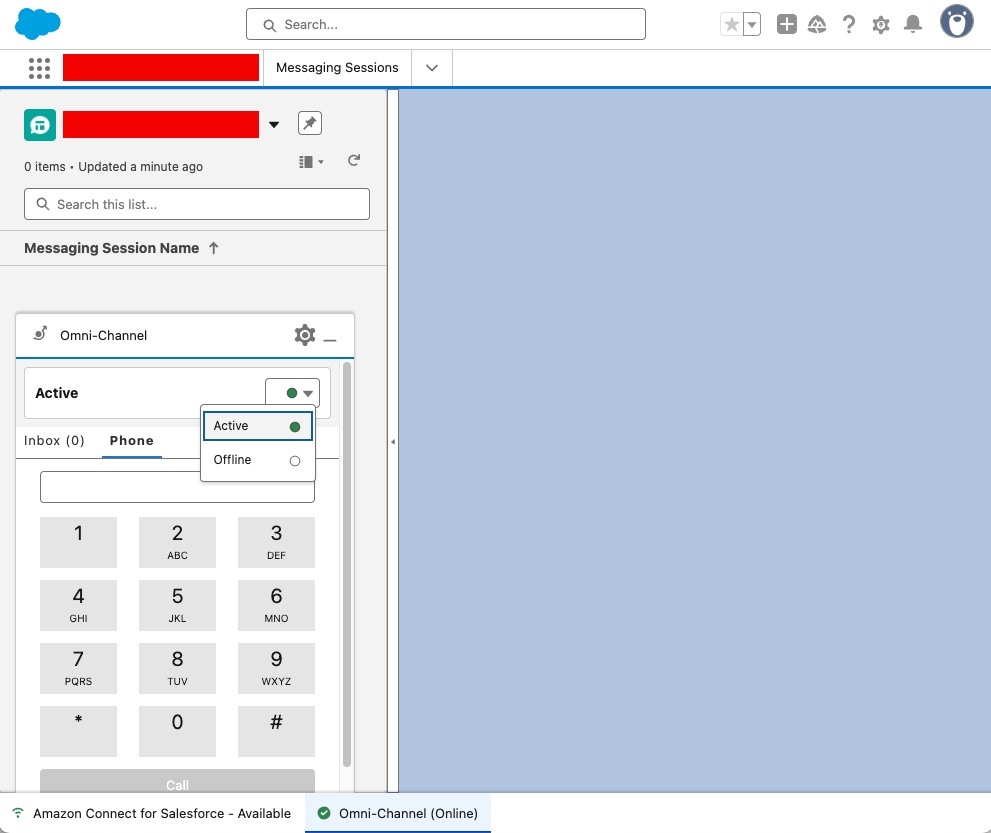Open Omni-Channel settings gear

click(x=305, y=335)
